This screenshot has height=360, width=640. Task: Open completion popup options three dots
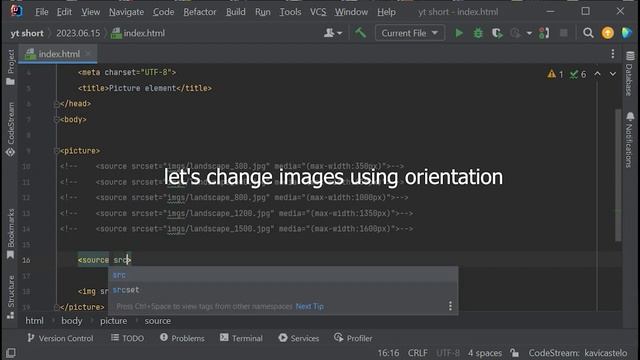tap(450, 306)
